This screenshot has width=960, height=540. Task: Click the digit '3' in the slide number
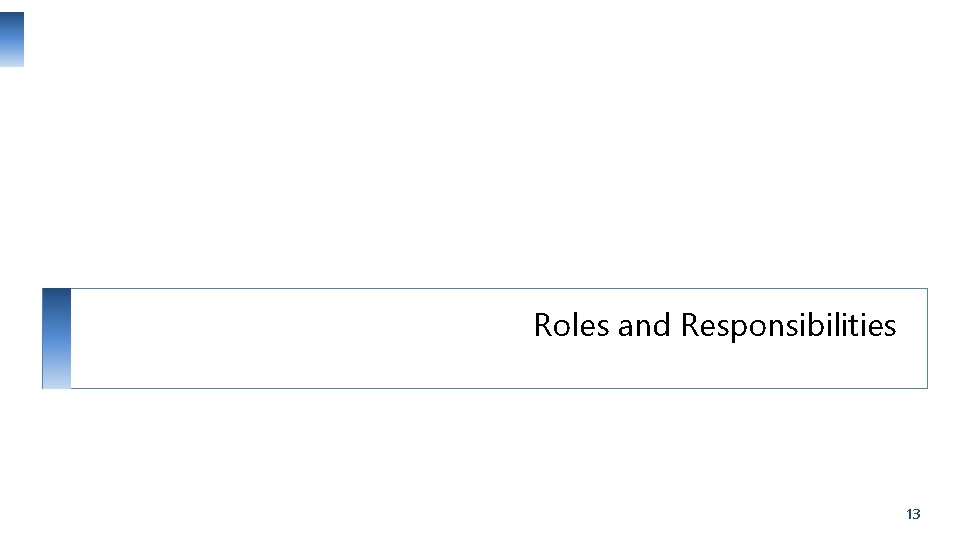pos(916,514)
